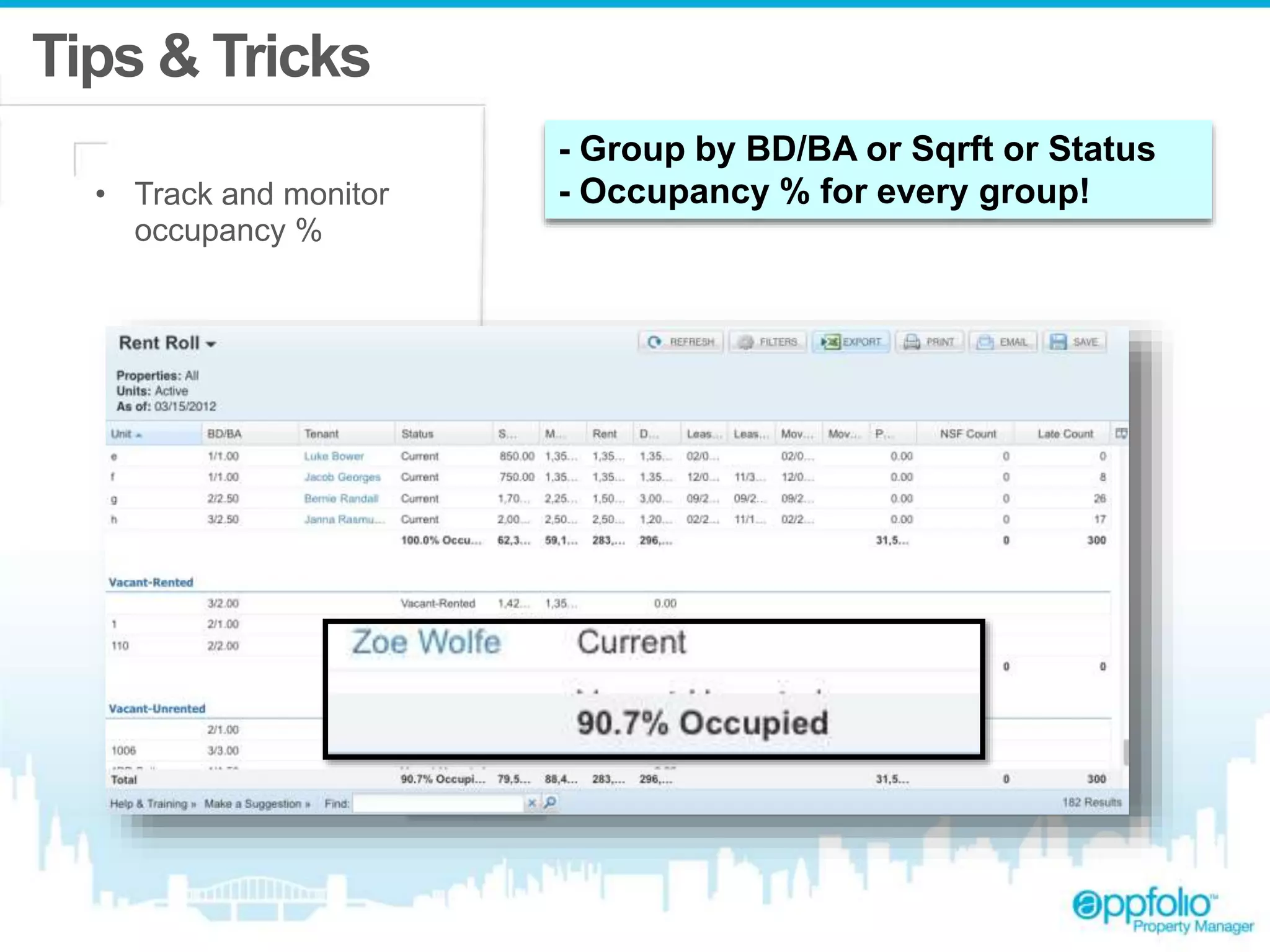Sort by the BD/BA column header
Viewport: 1270px width, 952px height.
click(x=250, y=434)
